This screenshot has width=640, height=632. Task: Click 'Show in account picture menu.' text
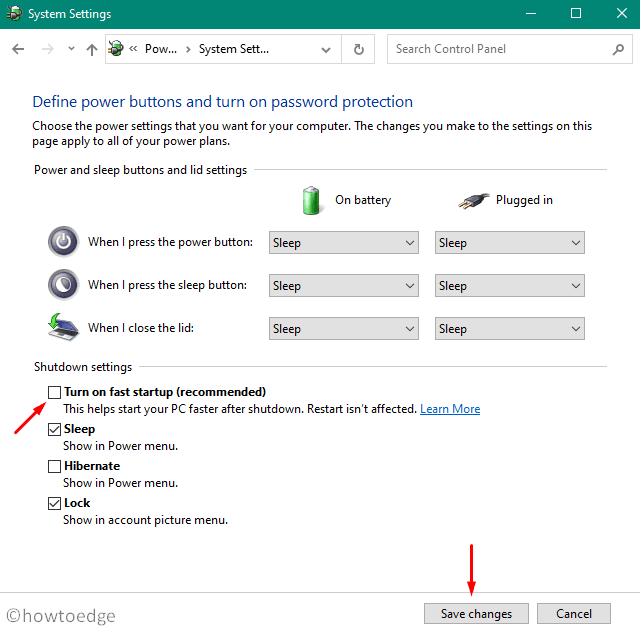click(145, 520)
